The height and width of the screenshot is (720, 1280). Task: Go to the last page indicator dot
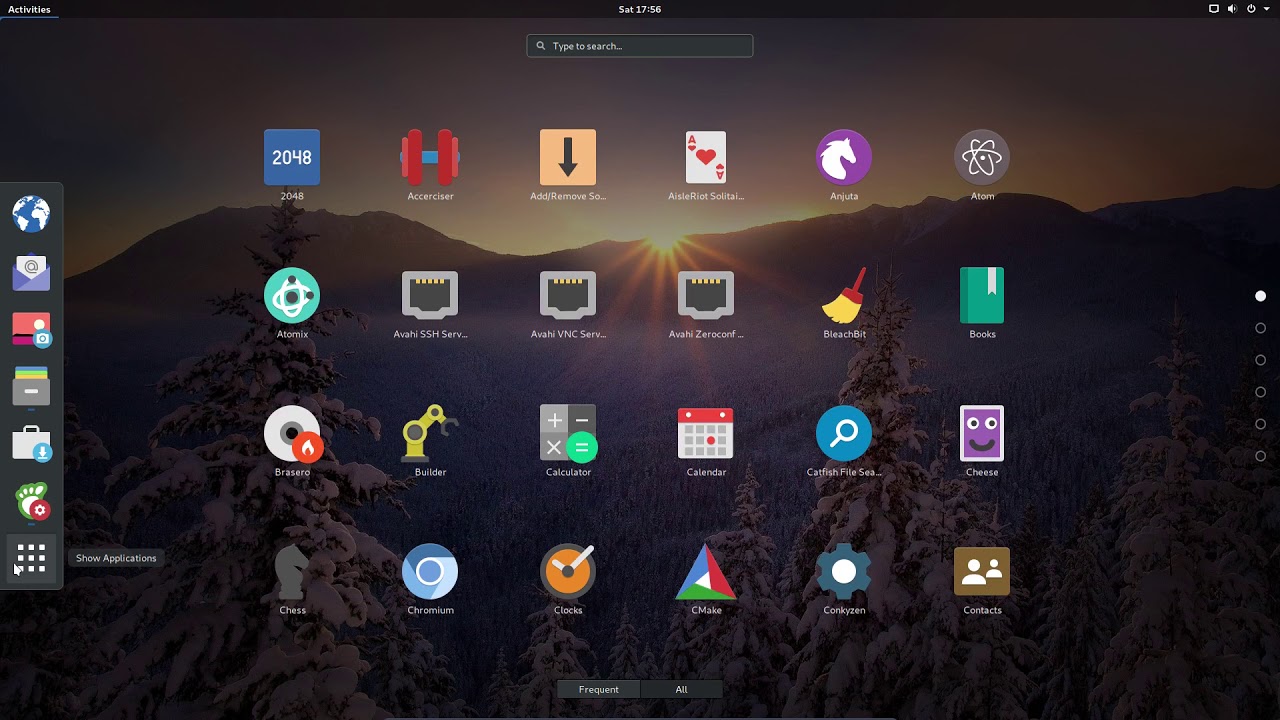pyautogui.click(x=1260, y=456)
